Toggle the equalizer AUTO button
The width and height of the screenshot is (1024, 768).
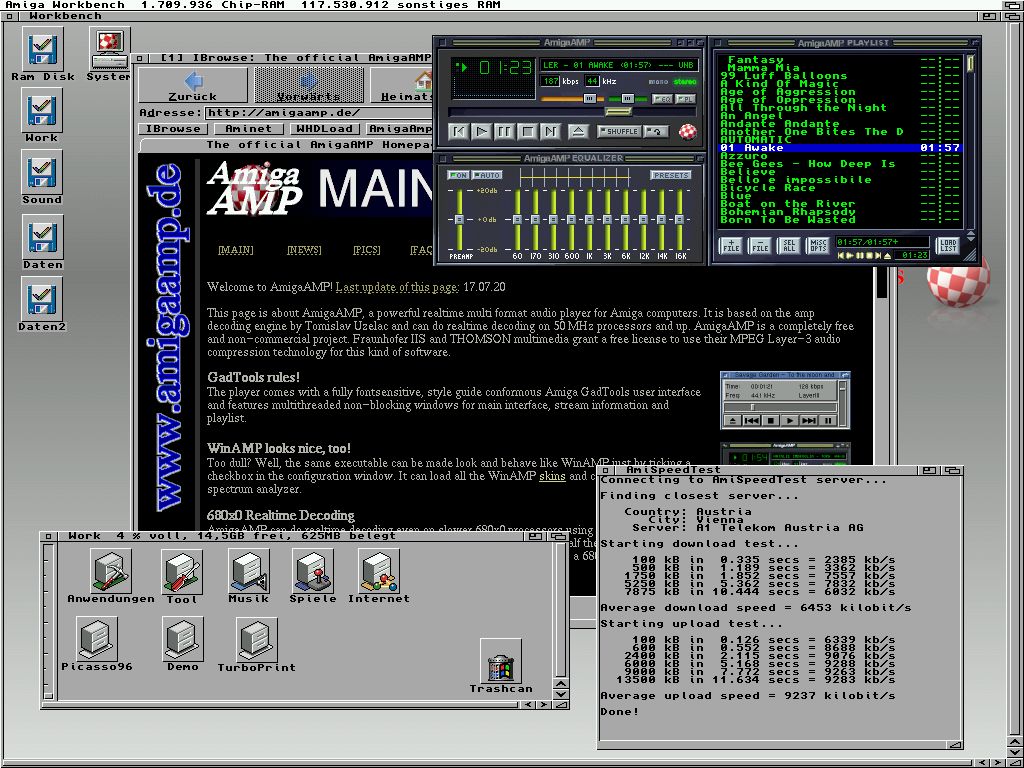click(487, 175)
